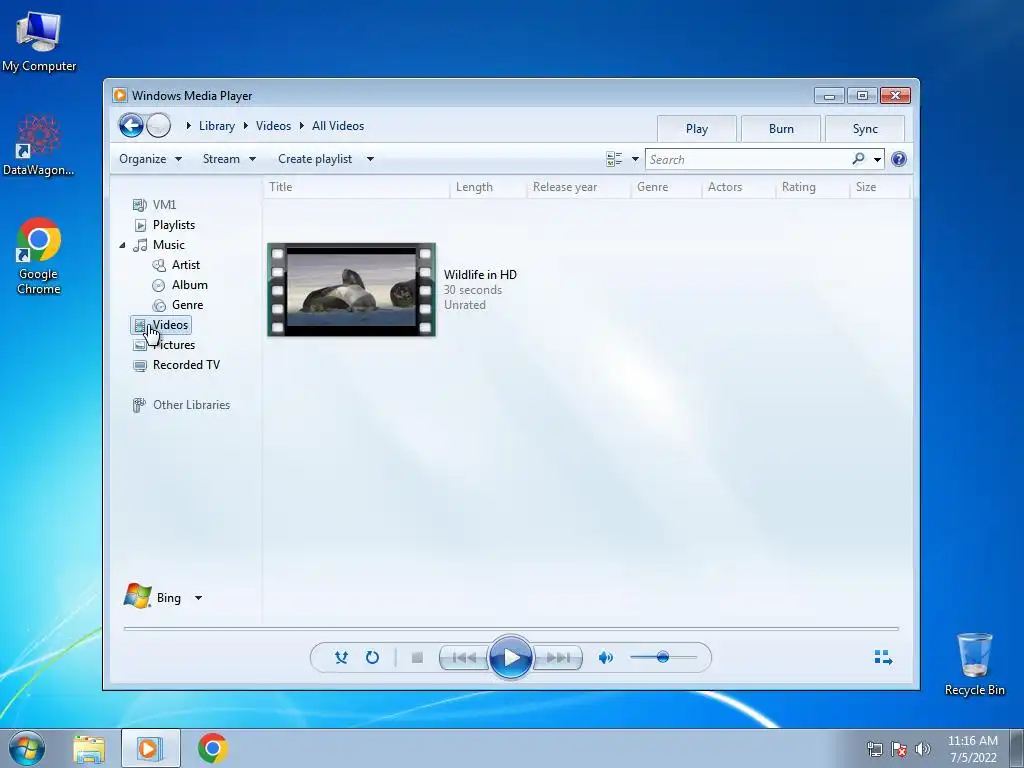Sort by the Title column header
1024x768 pixels.
357,187
